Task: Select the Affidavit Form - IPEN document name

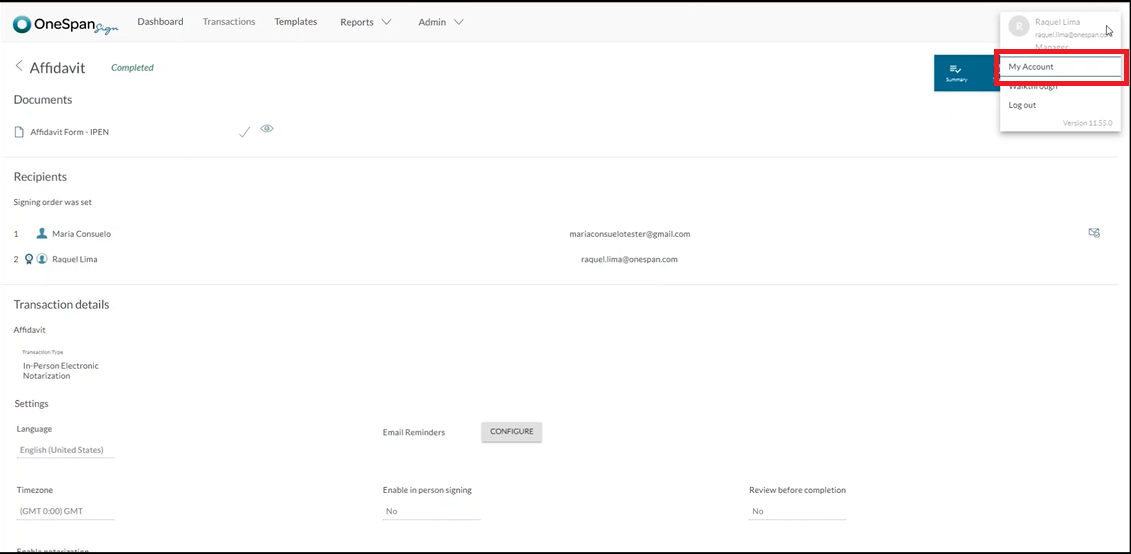Action: pyautogui.click(x=70, y=132)
